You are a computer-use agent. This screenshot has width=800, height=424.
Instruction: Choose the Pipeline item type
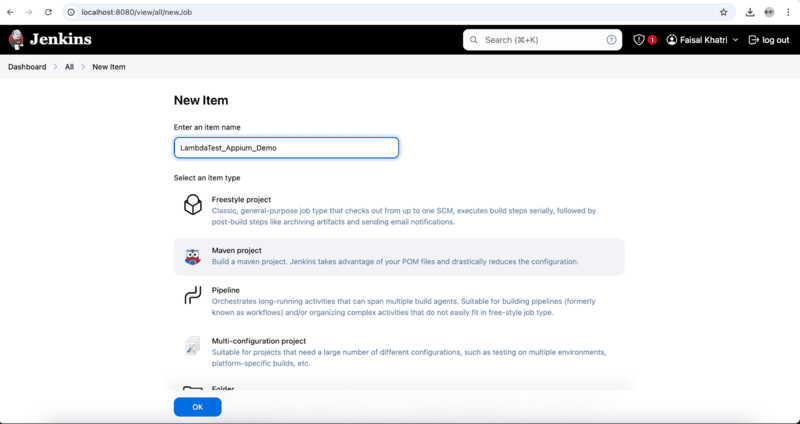tap(399, 301)
